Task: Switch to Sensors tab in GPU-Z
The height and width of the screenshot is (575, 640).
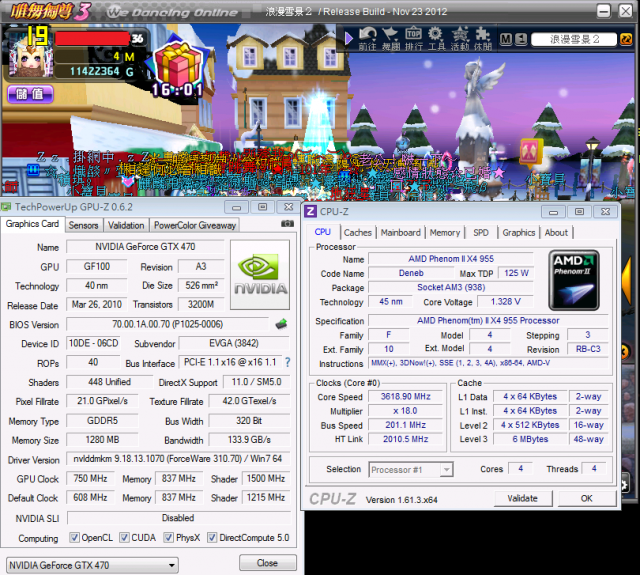Action: tap(83, 225)
